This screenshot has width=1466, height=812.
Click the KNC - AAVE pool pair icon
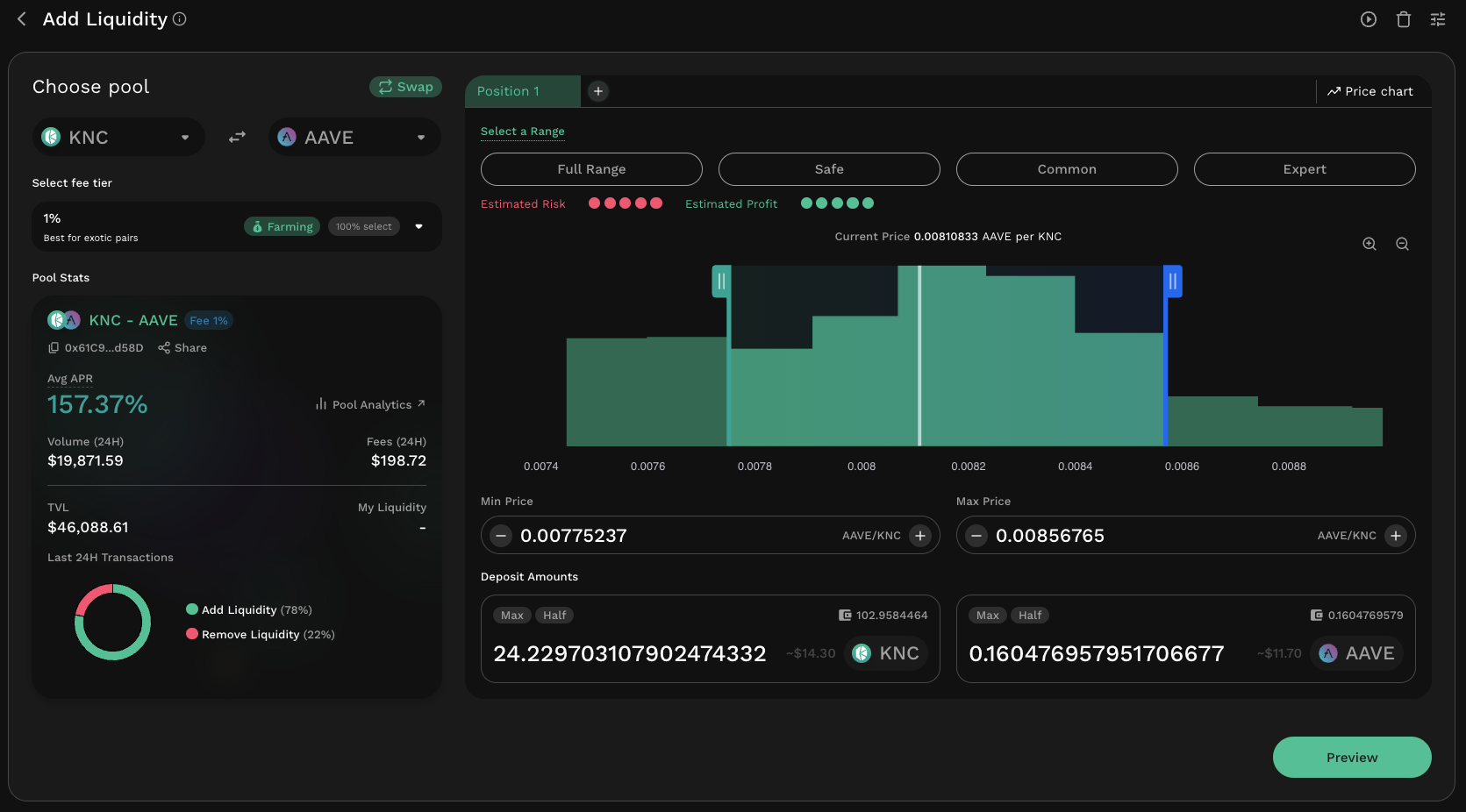click(x=64, y=321)
